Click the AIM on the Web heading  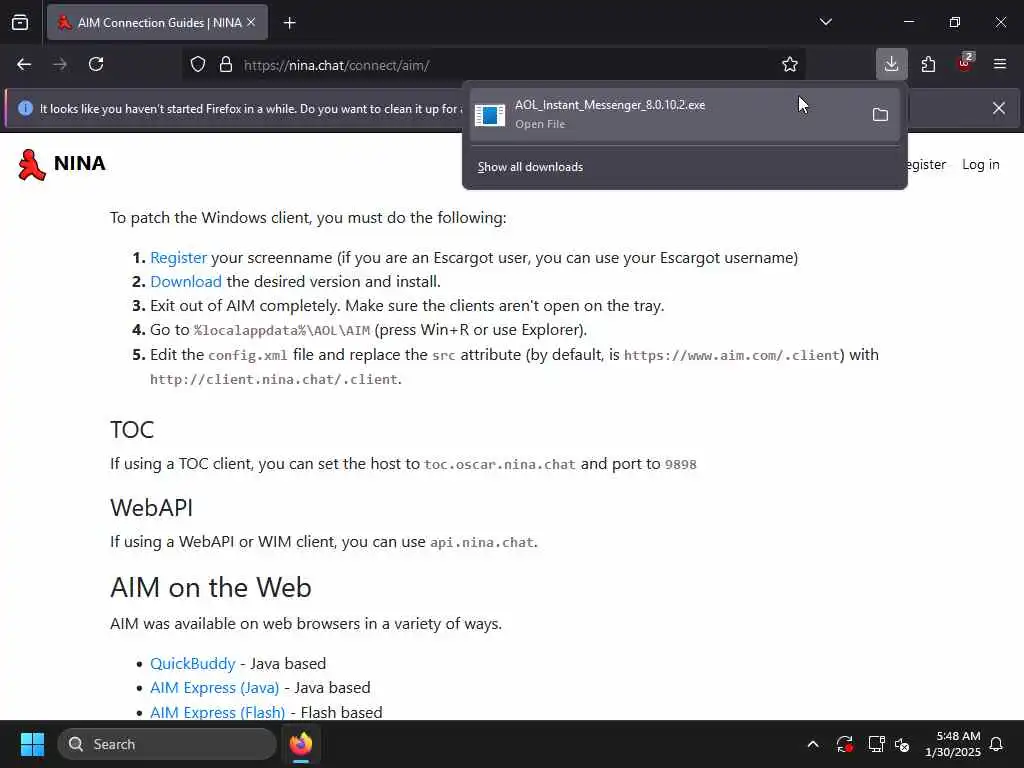click(211, 587)
